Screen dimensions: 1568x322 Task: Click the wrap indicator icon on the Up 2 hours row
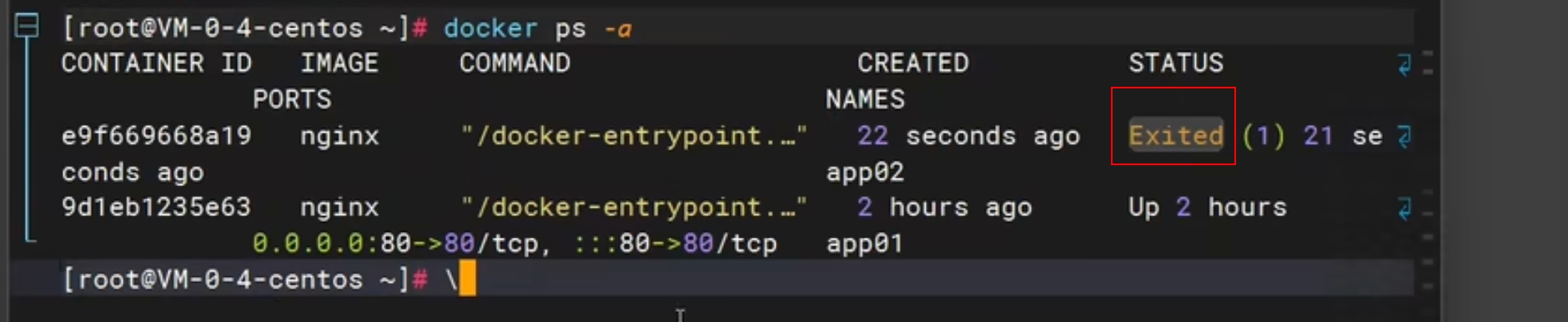(x=1405, y=208)
